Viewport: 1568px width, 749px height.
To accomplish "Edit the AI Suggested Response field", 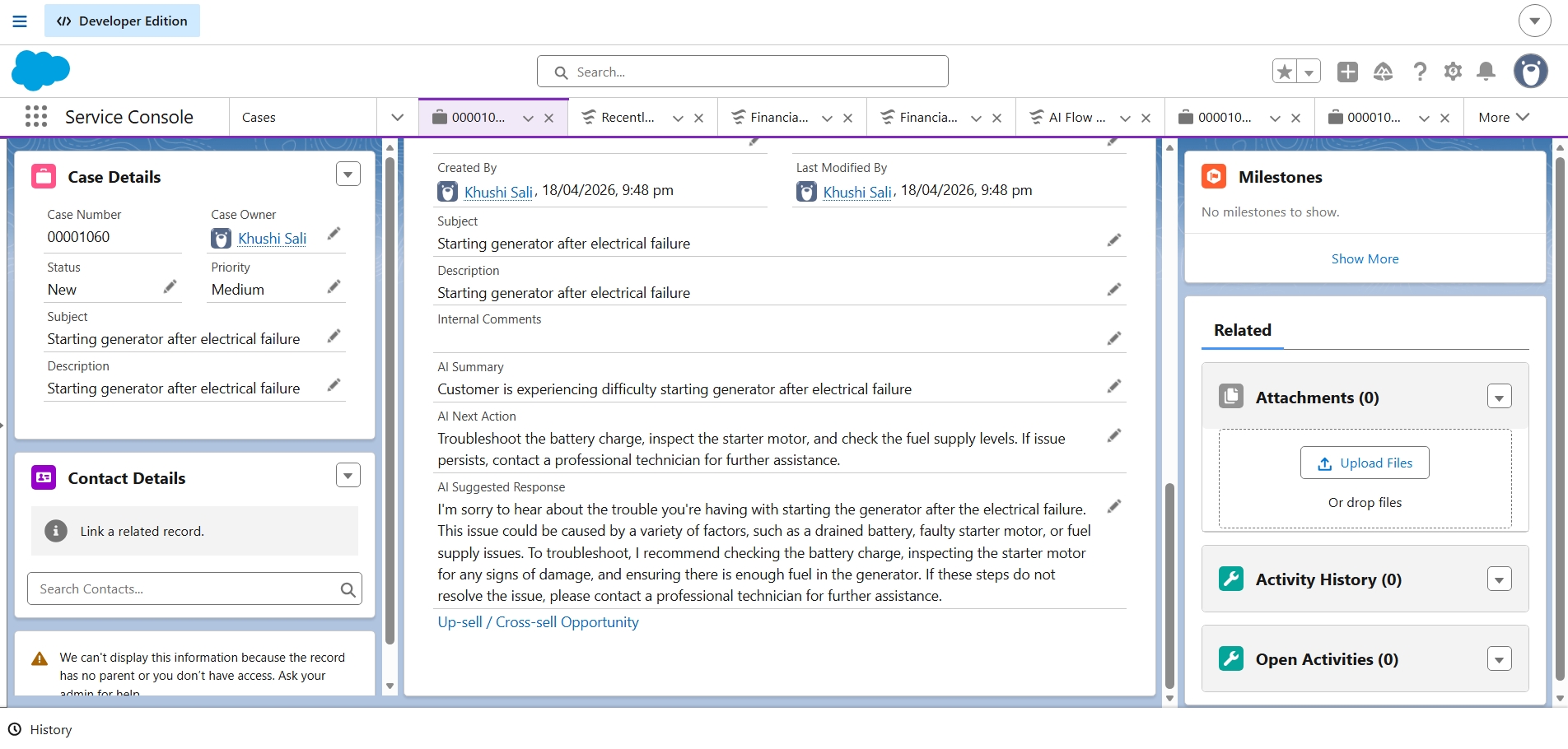I will click(x=1114, y=506).
